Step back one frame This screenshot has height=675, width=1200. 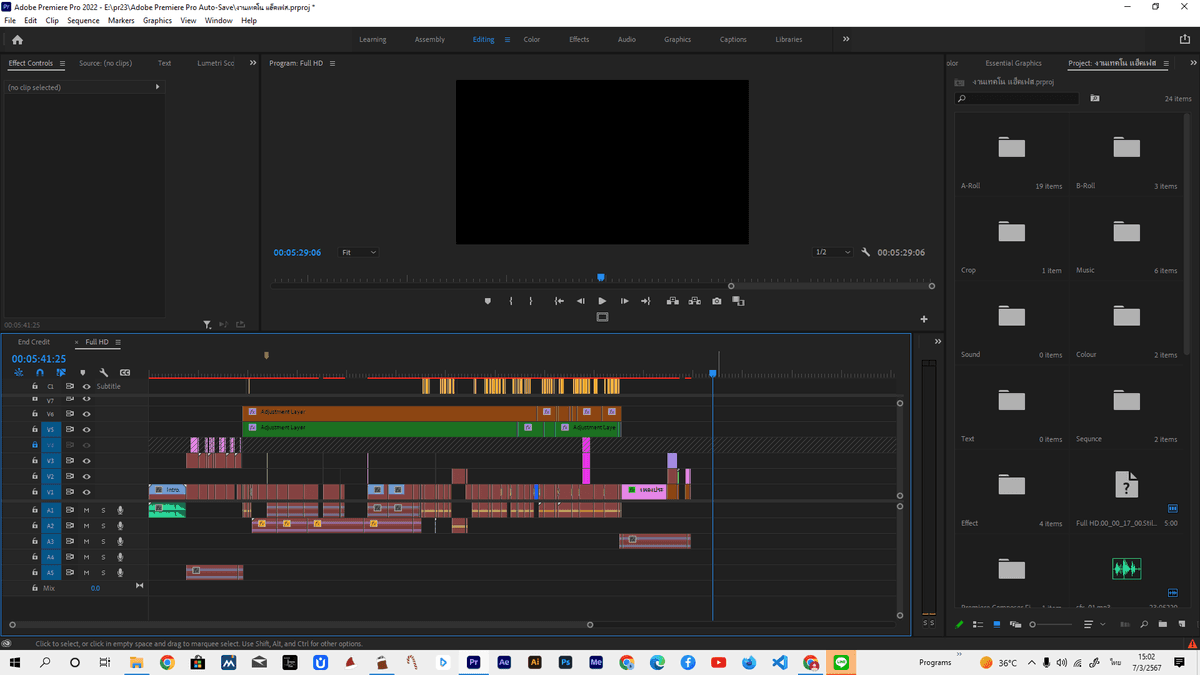[580, 301]
